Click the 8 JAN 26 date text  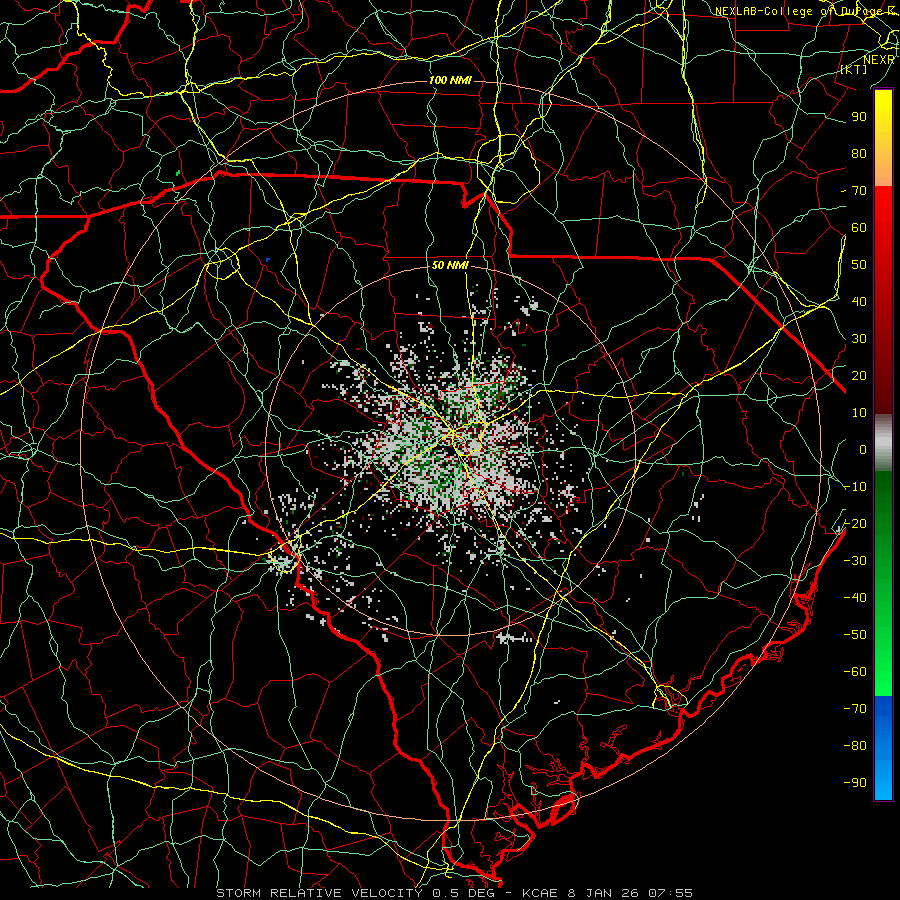coord(603,893)
